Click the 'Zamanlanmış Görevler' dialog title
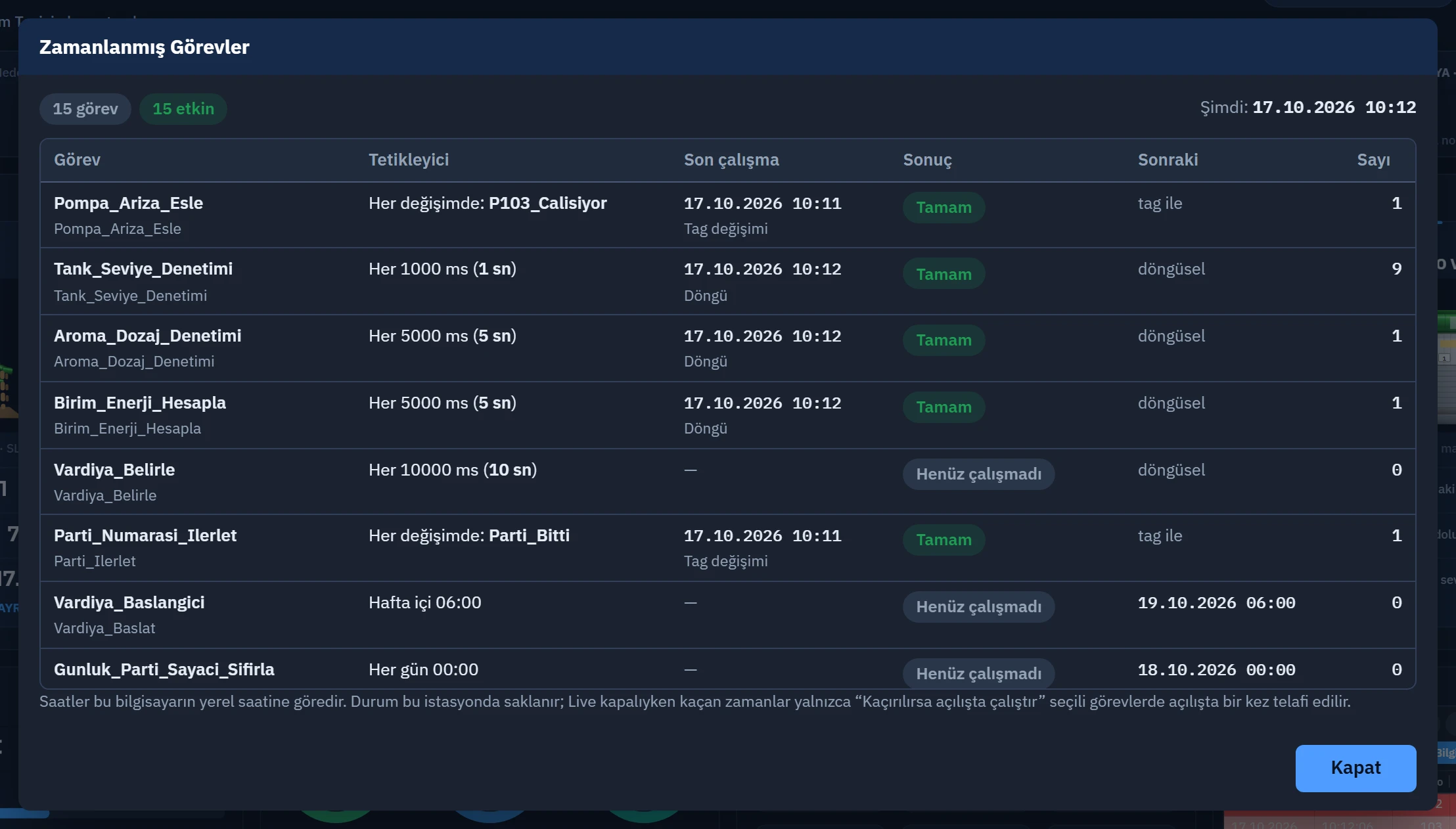1456x829 pixels. (145, 47)
